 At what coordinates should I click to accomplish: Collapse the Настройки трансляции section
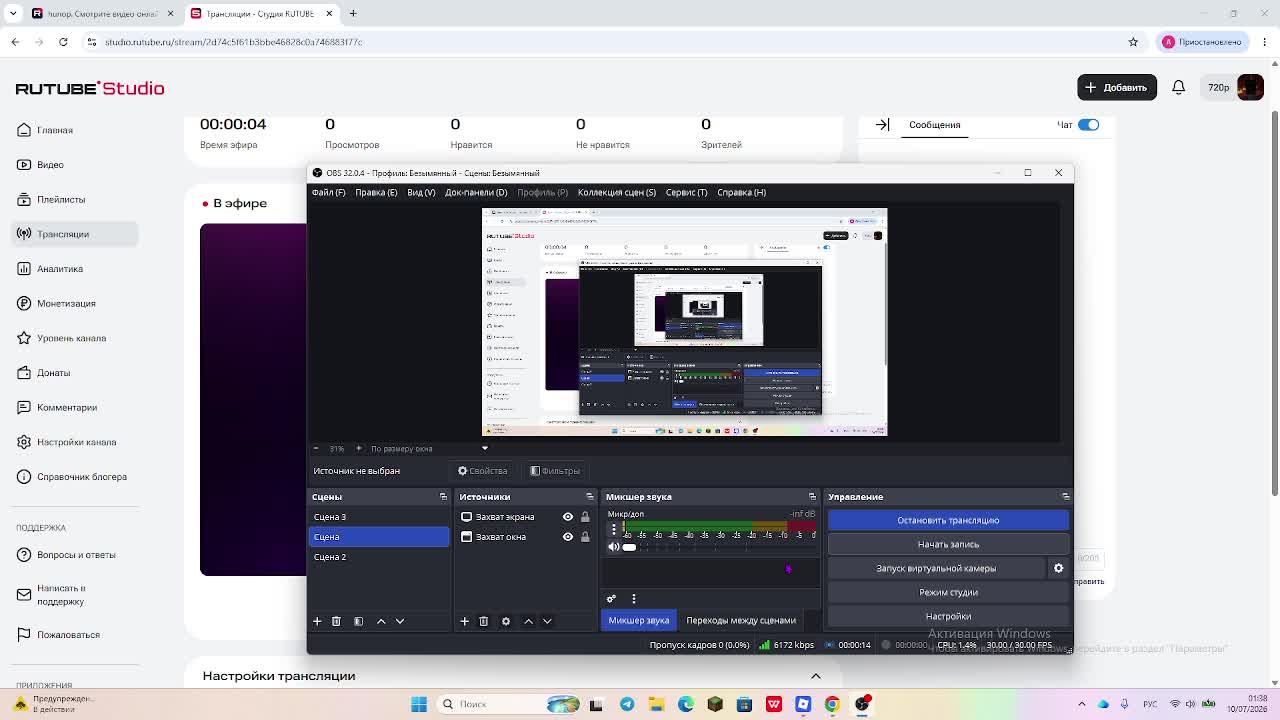pyautogui.click(x=816, y=676)
